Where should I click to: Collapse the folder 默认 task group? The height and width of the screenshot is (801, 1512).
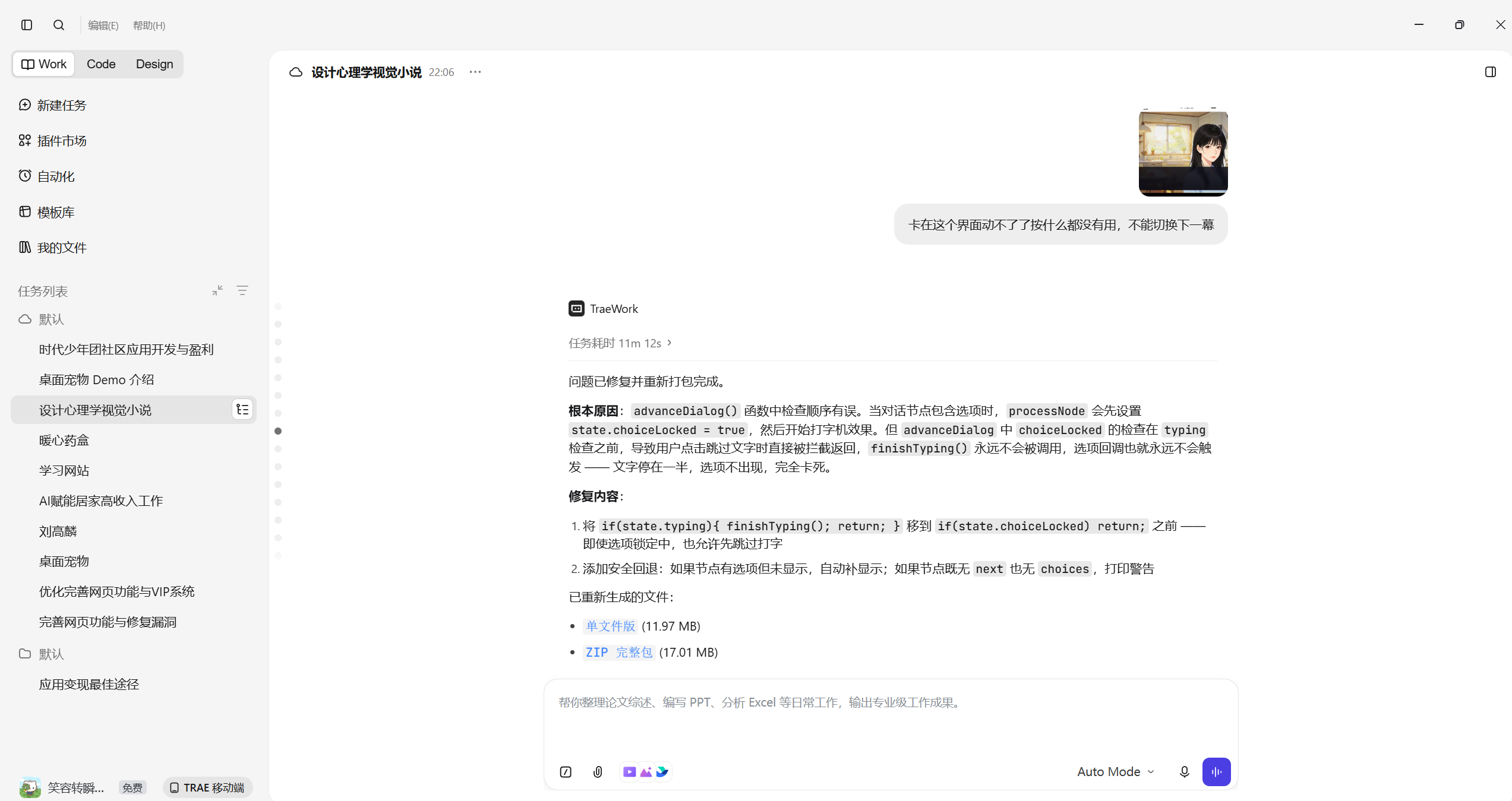[x=41, y=654]
